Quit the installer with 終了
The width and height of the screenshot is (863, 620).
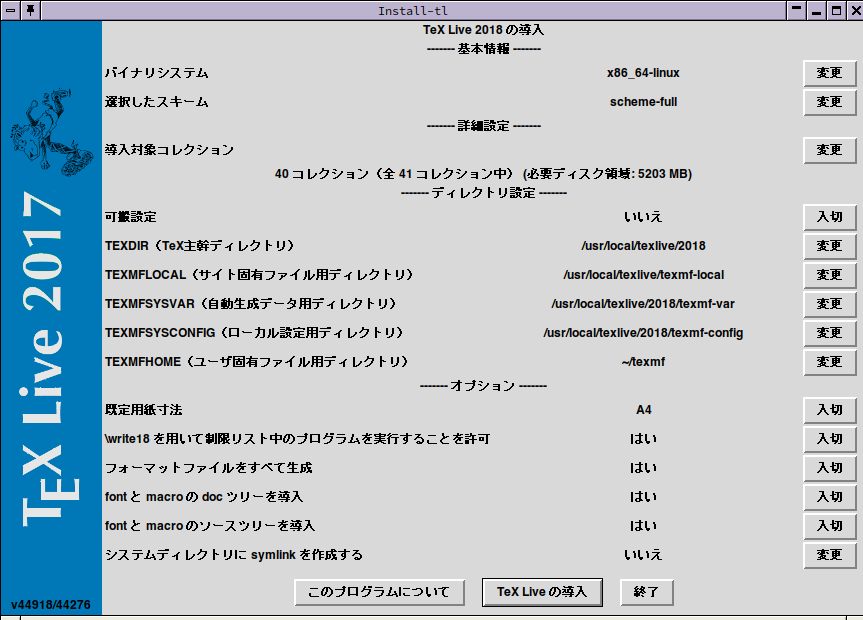click(x=646, y=592)
